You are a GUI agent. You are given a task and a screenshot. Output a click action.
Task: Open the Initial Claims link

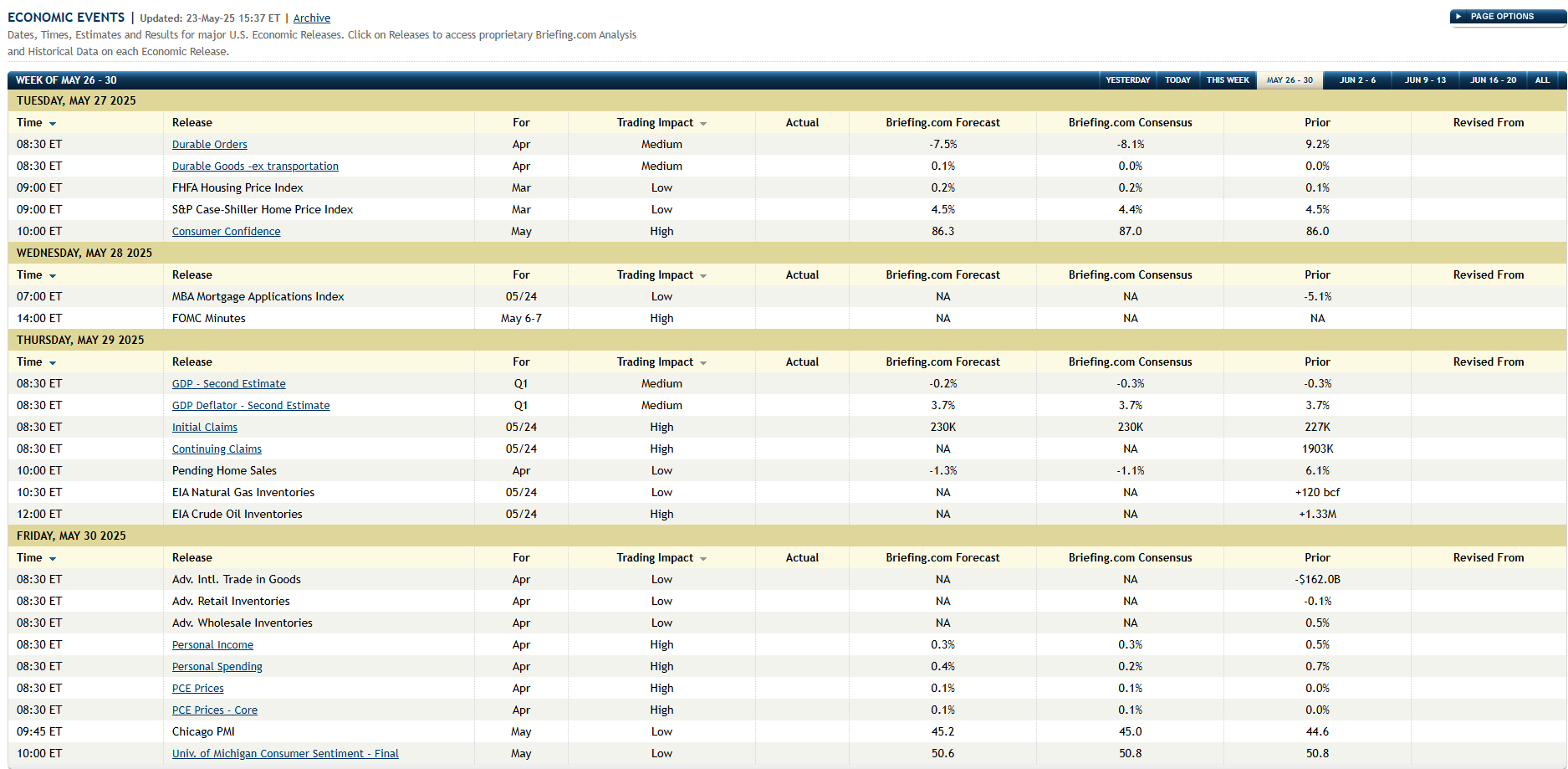[205, 428]
